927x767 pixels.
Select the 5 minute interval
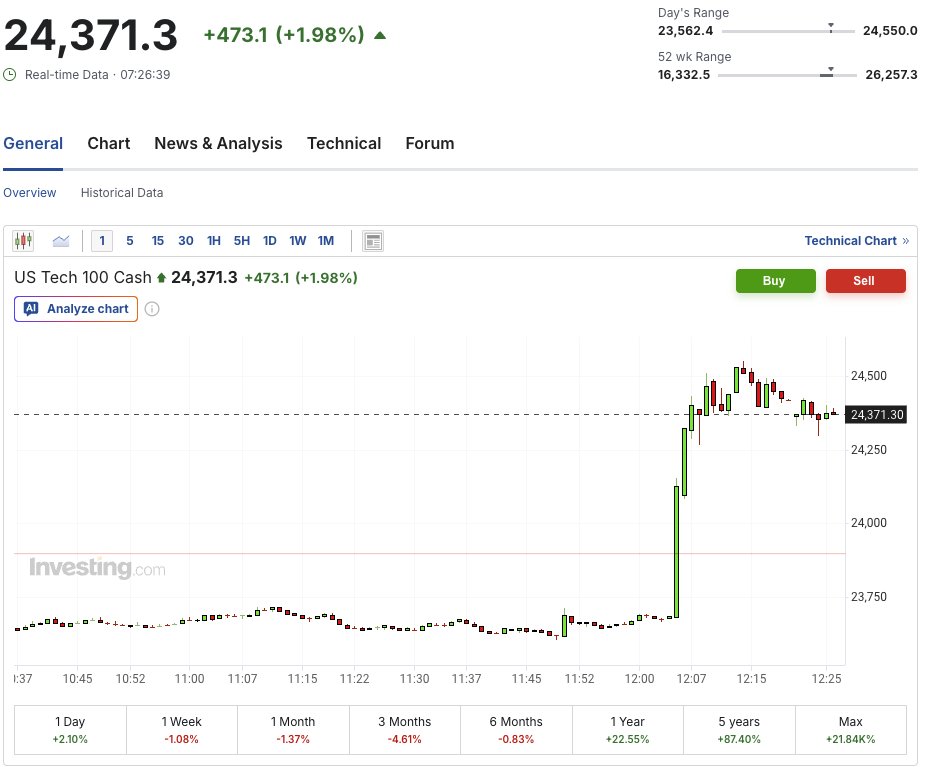tap(129, 241)
